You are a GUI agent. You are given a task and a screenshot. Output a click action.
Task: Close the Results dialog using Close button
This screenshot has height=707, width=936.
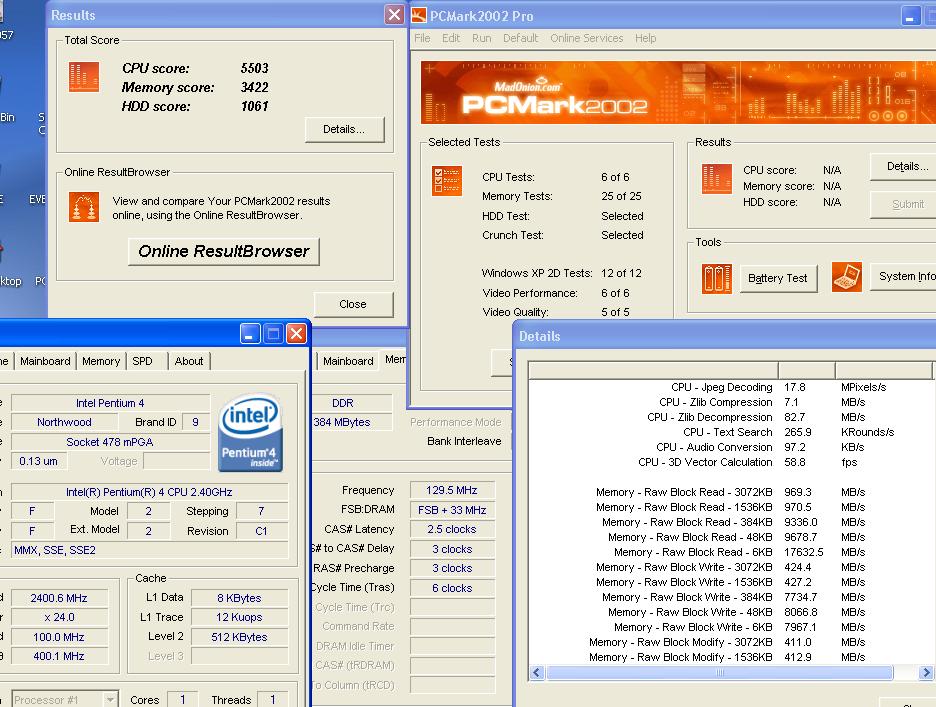tap(353, 304)
